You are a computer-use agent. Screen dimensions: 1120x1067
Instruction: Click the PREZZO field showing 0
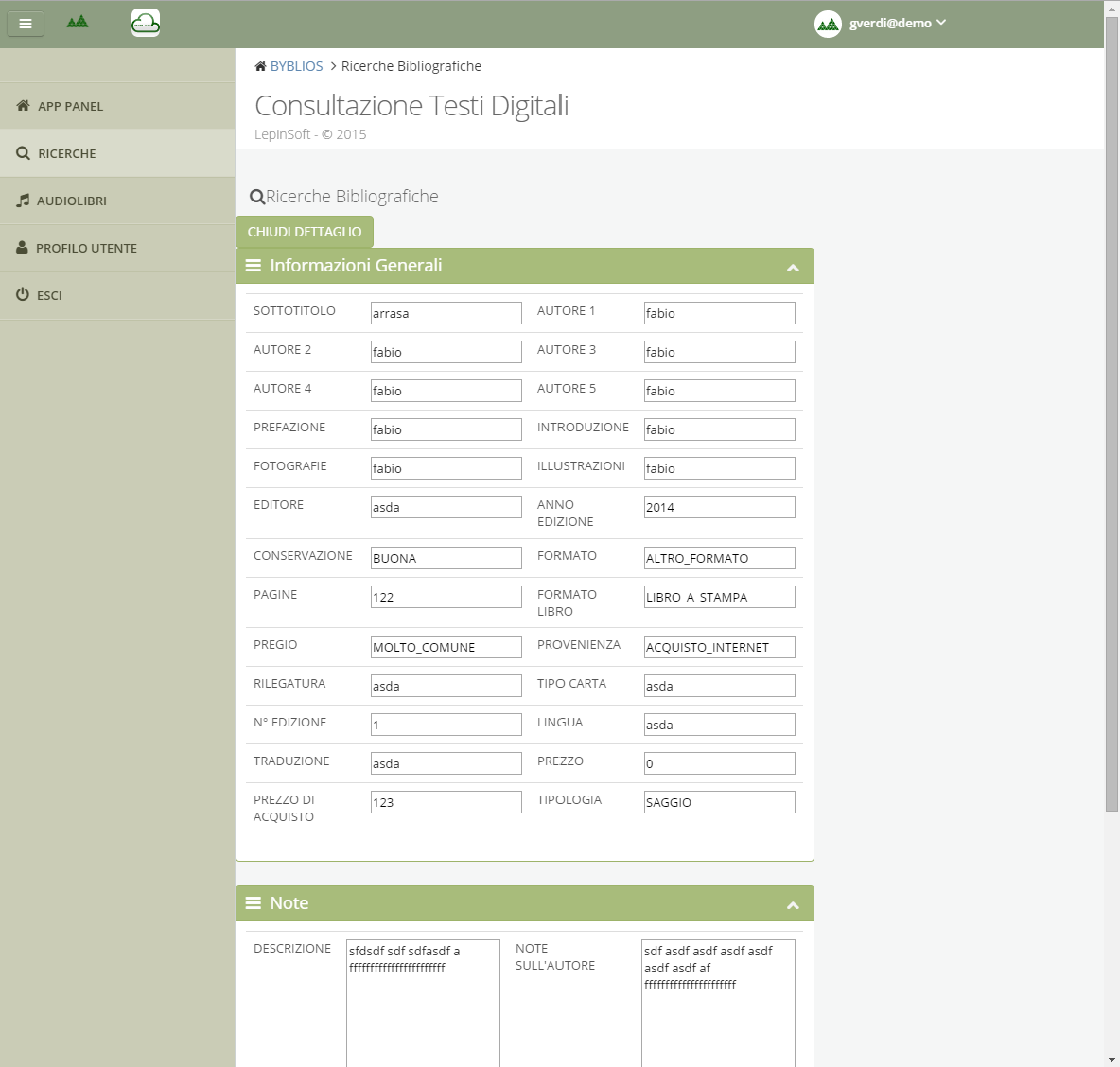click(719, 763)
